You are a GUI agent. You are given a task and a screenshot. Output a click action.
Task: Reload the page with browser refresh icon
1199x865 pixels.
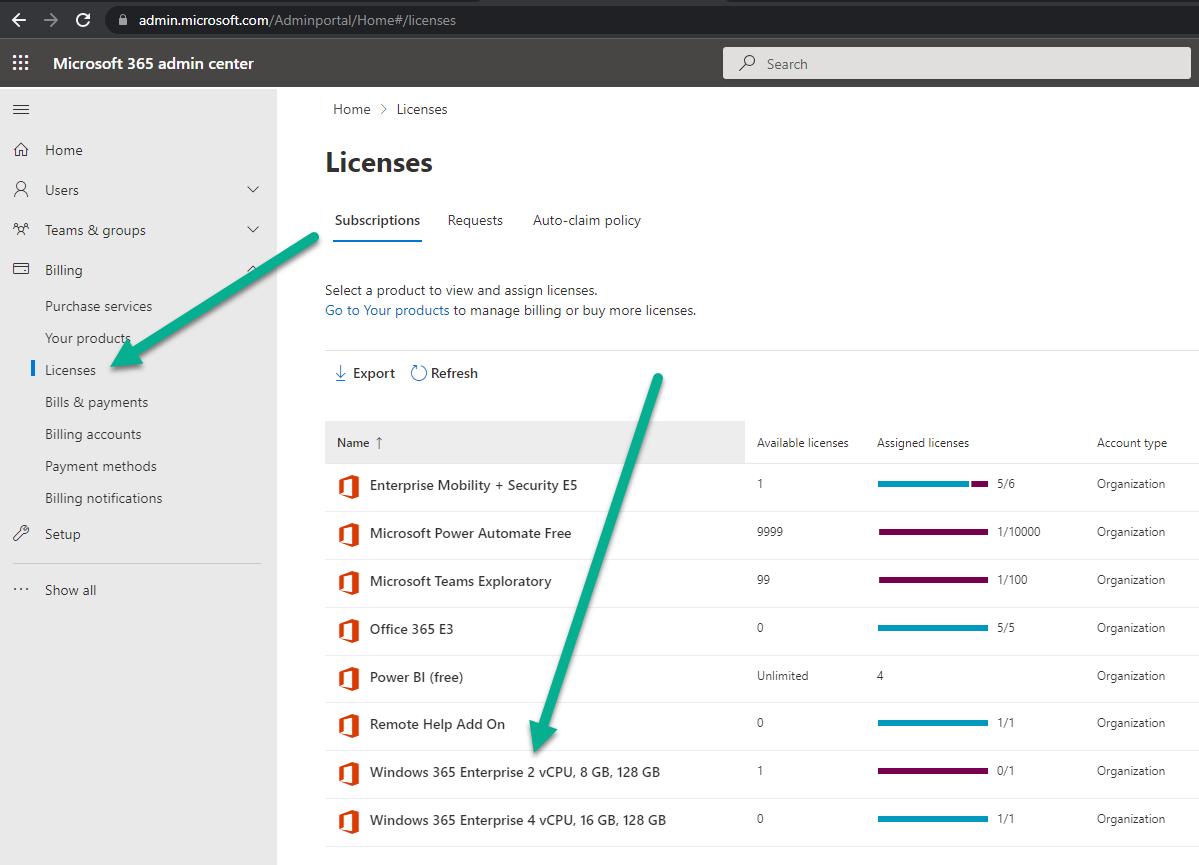click(x=83, y=20)
